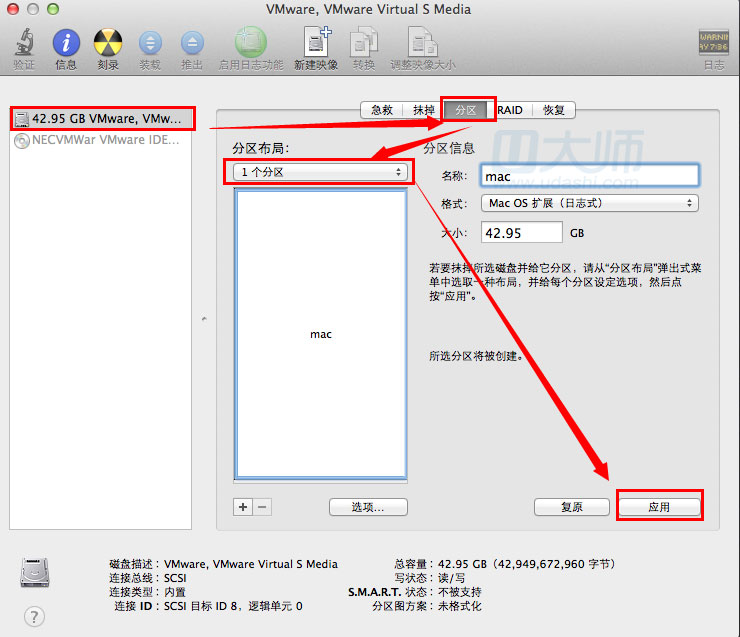This screenshot has height=637, width=740.
Task: Click the Apply (应用) button
Action: 659,507
